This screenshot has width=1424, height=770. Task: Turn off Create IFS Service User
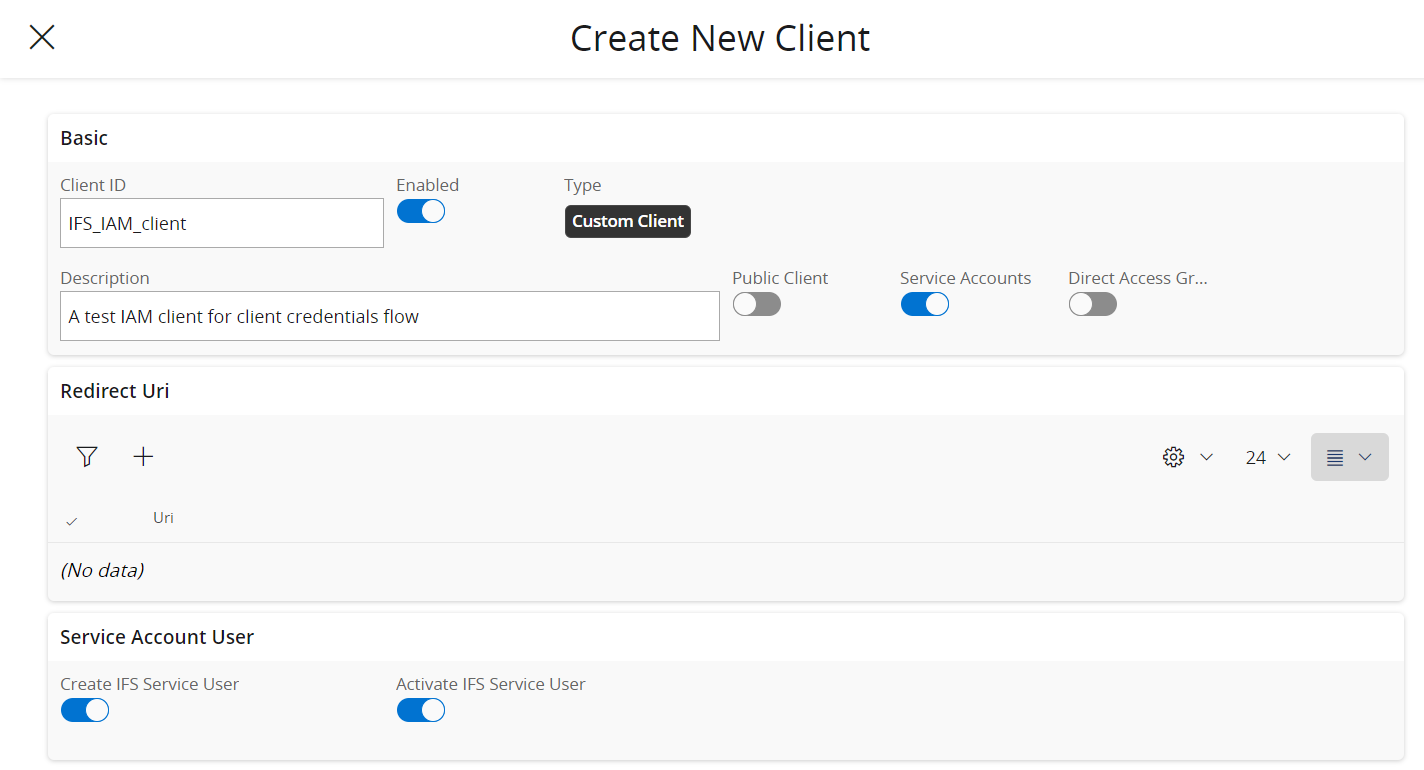point(85,709)
